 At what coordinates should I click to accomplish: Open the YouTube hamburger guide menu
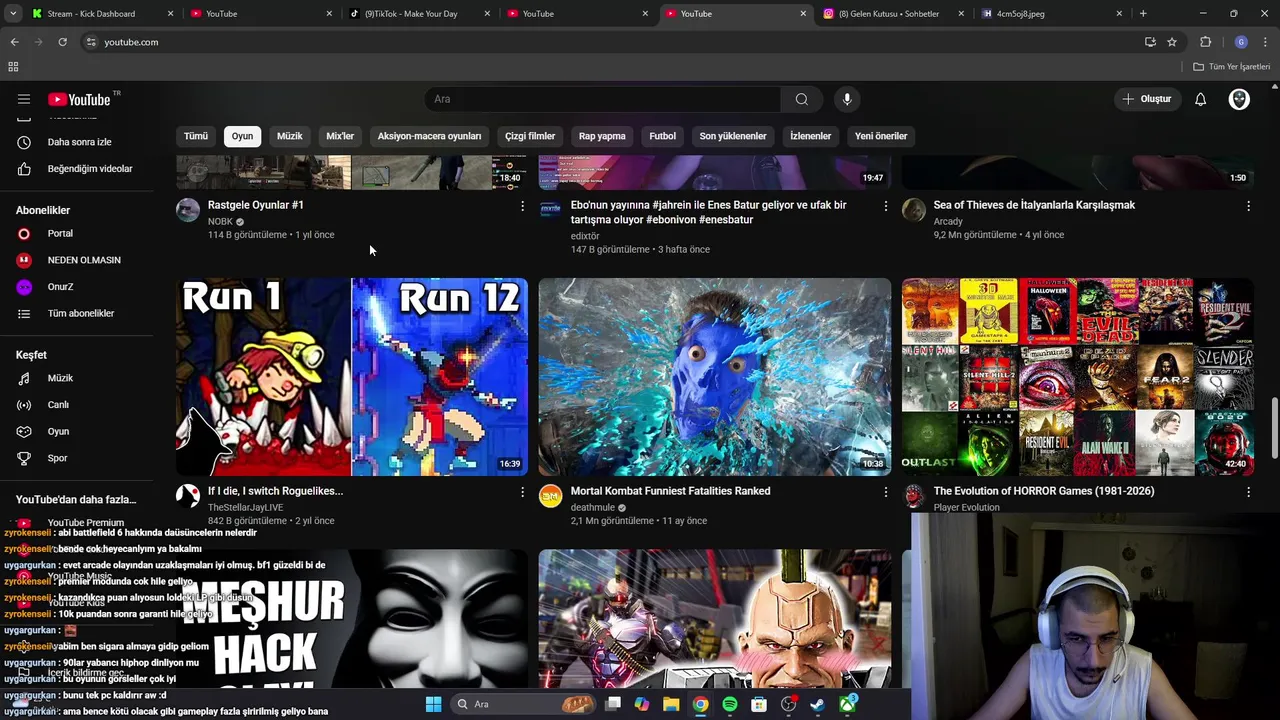(24, 99)
